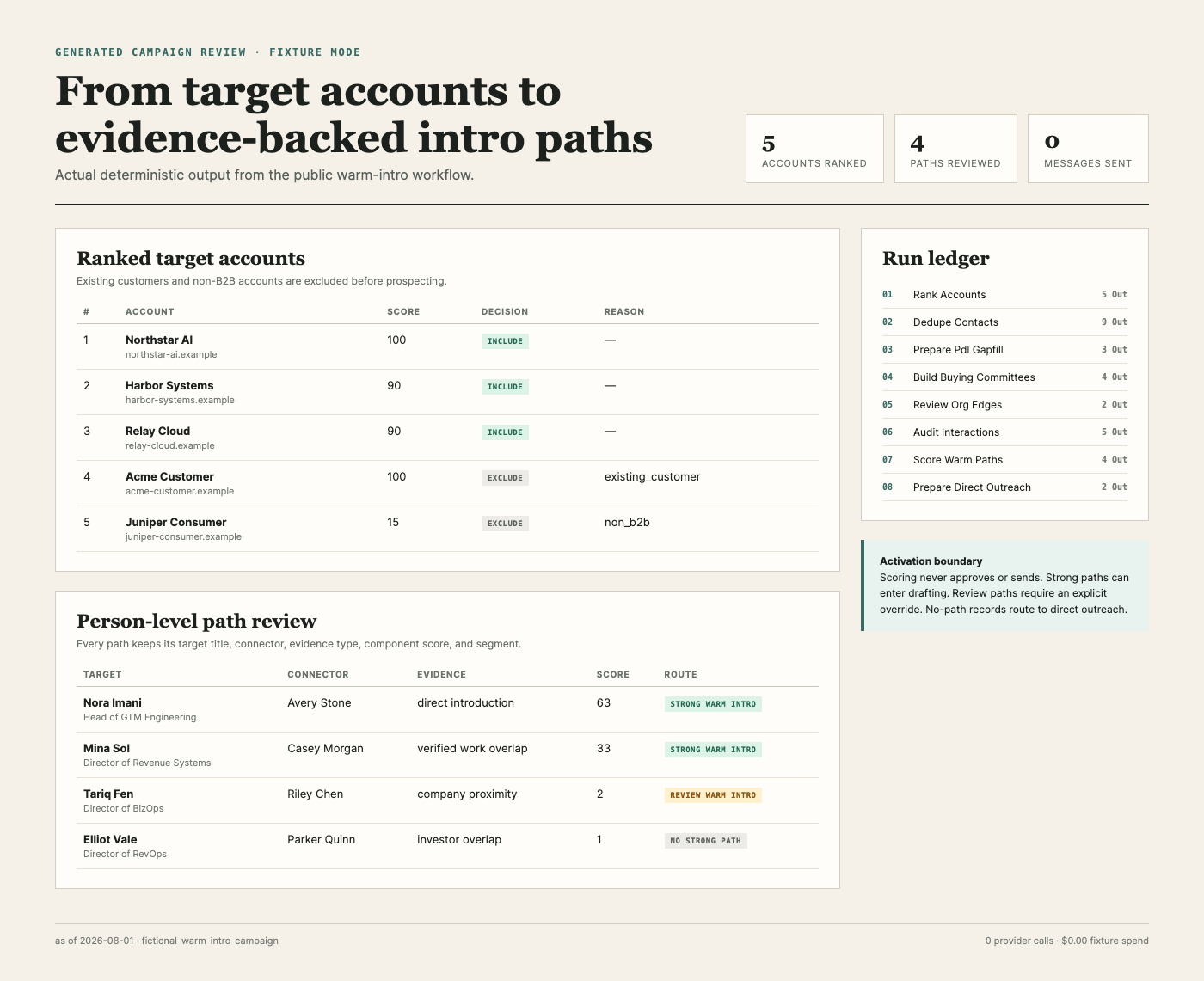This screenshot has width=1204, height=981.
Task: Open Mina Sol target row
Action: [447, 755]
